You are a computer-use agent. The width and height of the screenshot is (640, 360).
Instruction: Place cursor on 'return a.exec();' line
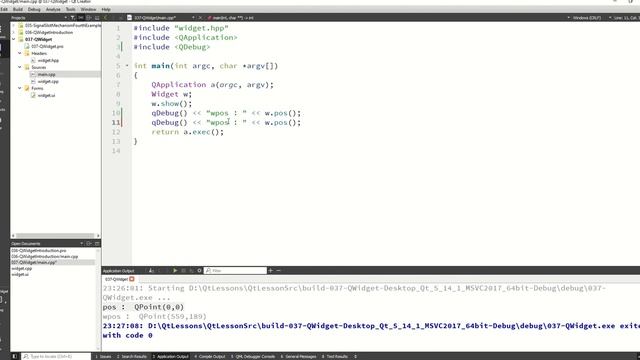pos(187,132)
